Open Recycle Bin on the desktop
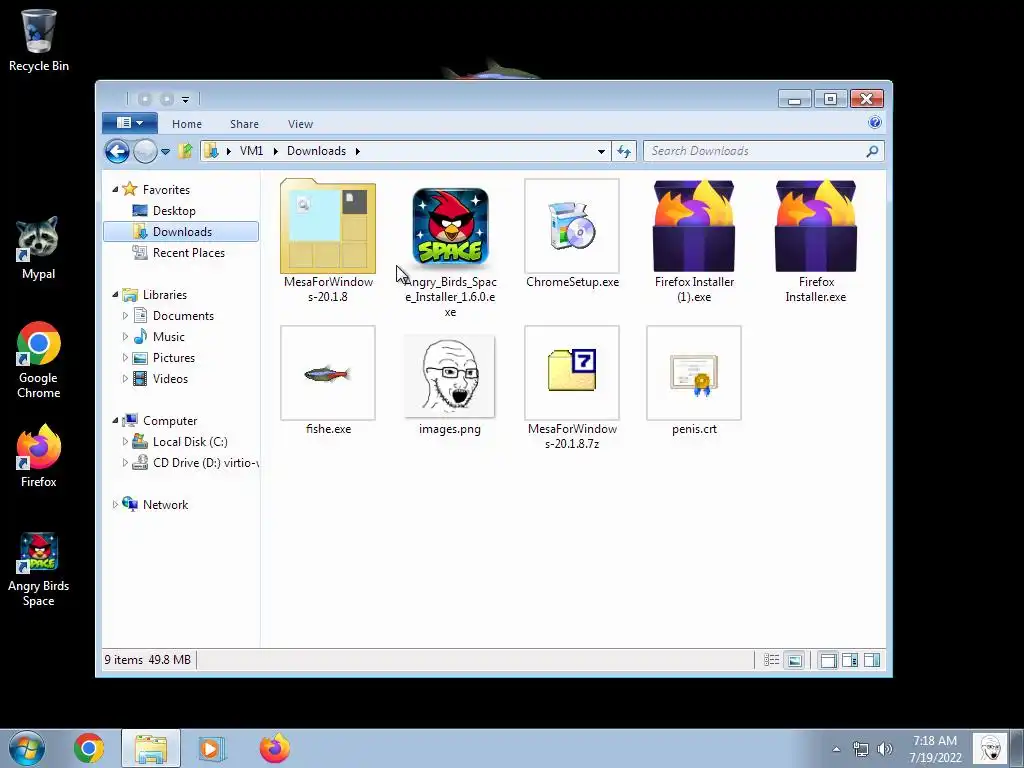This screenshot has width=1024, height=768. [x=39, y=40]
